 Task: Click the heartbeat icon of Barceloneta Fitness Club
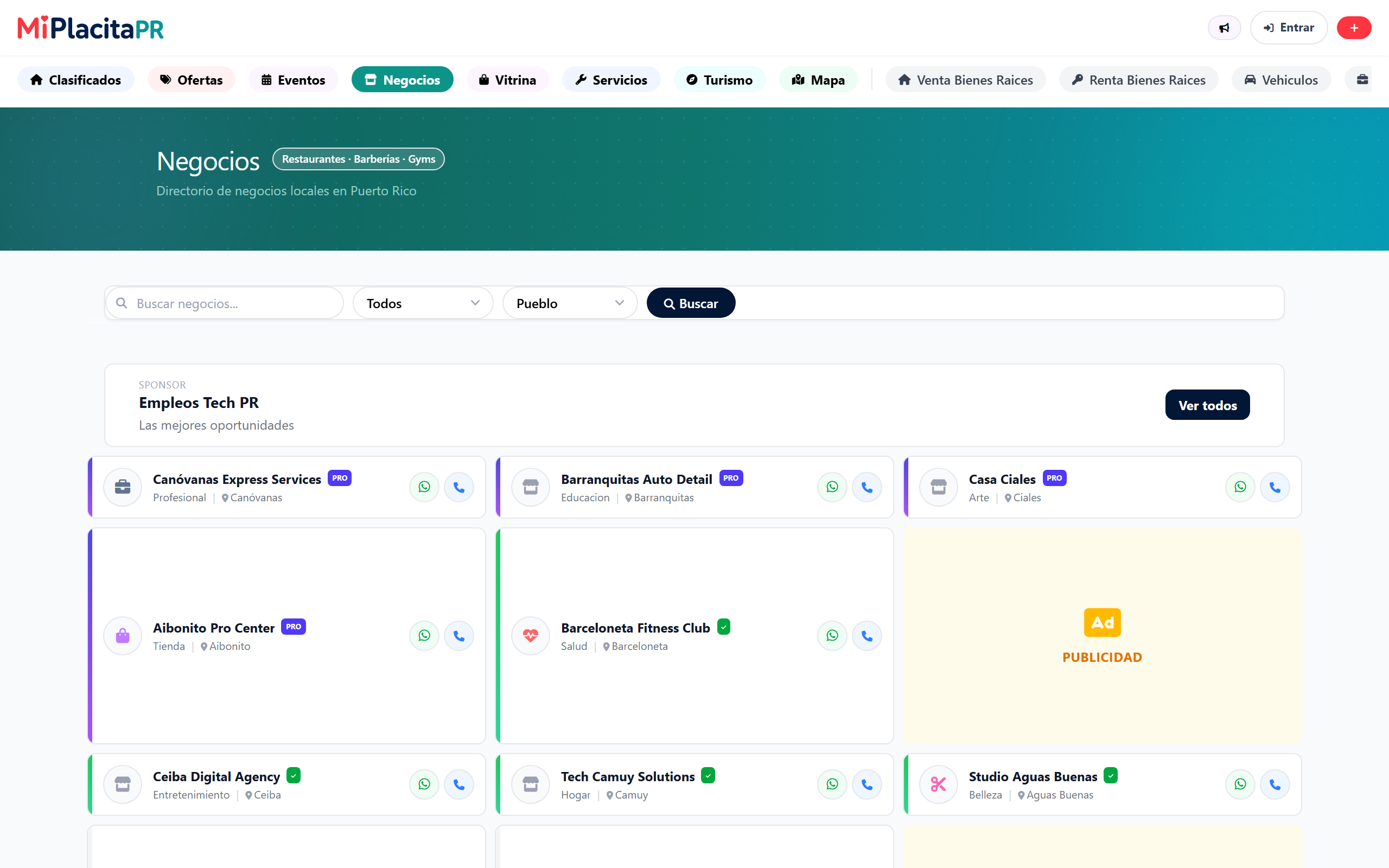pos(531,635)
